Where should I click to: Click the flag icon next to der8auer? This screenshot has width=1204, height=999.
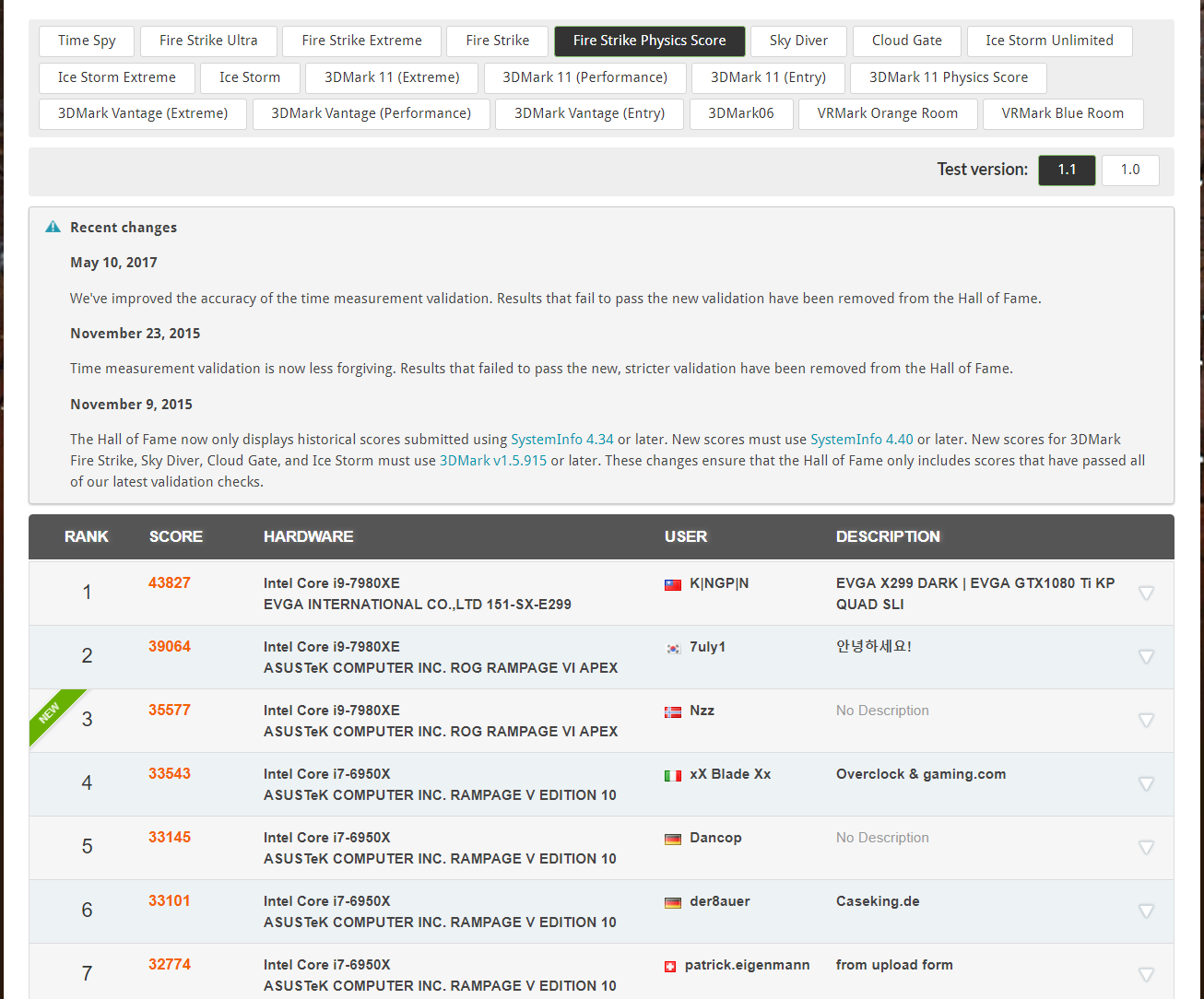coord(673,902)
